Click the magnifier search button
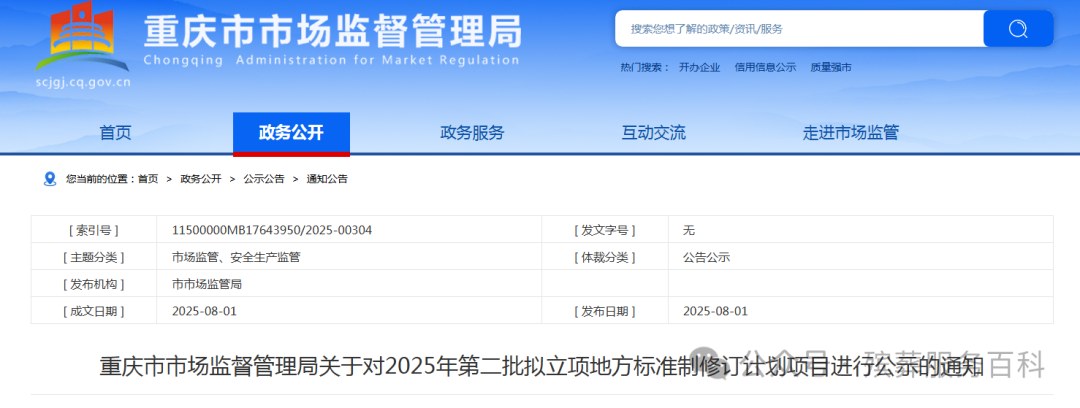 tap(1018, 29)
